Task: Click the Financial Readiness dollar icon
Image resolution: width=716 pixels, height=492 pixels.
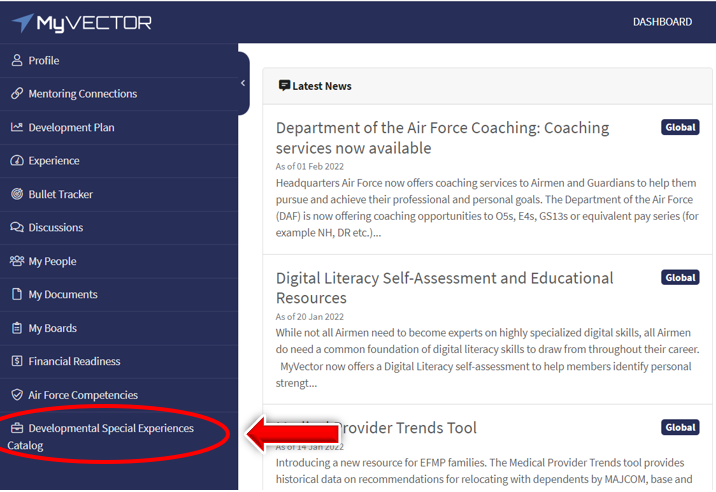Action: (x=17, y=362)
